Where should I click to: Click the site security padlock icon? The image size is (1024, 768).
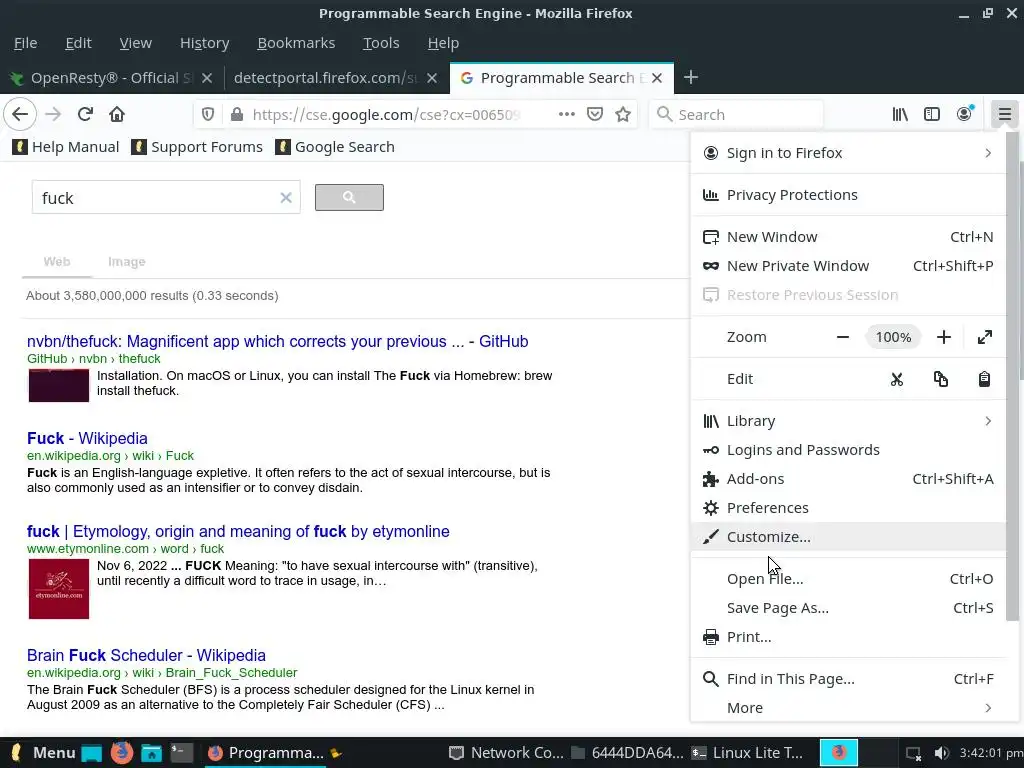pos(237,114)
